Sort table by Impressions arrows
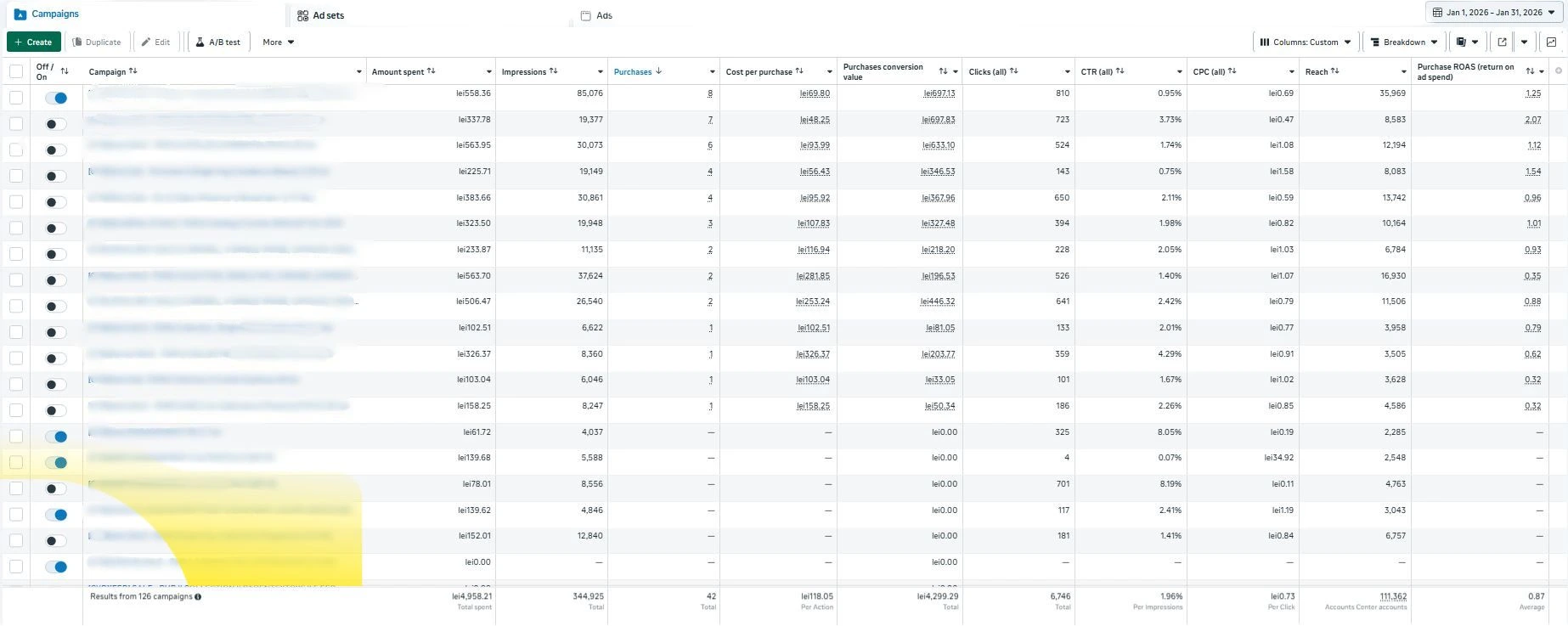The image size is (1568, 626). point(554,71)
